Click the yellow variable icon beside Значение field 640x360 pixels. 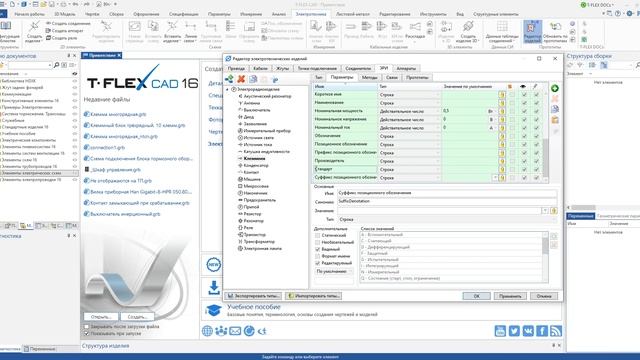[x=554, y=211]
